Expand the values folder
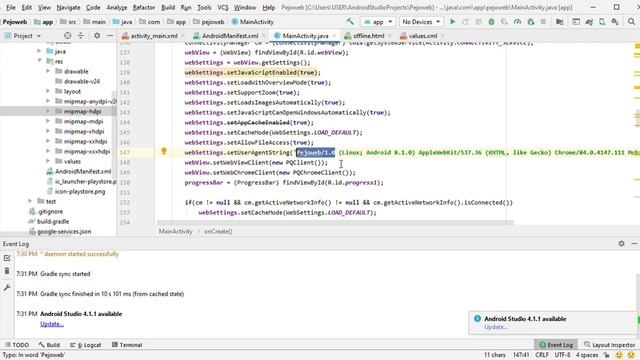 (x=48, y=161)
